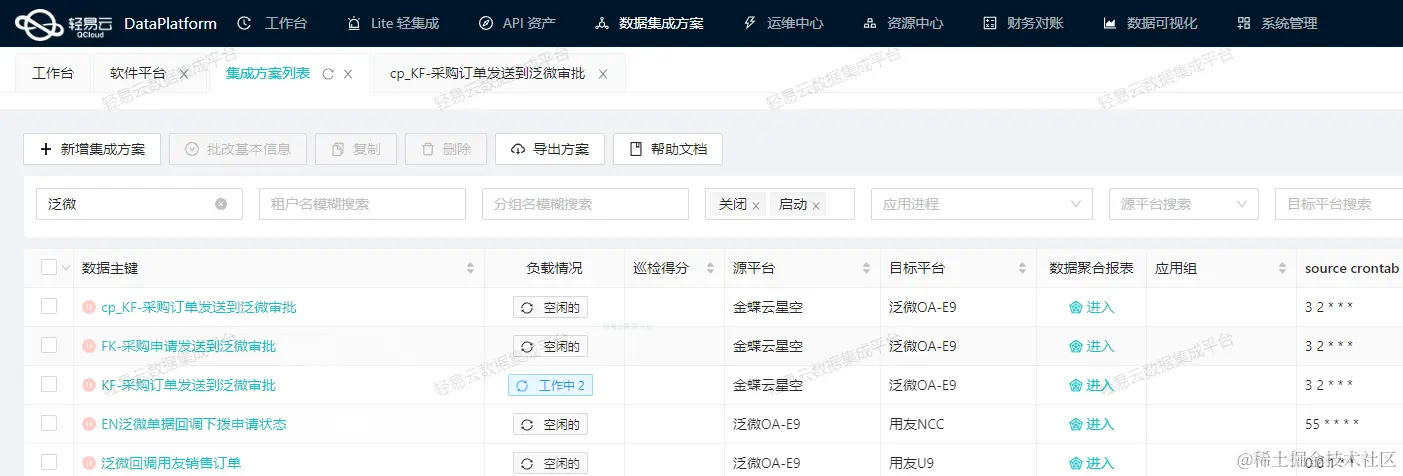The image size is (1403, 476).
Task: Switch to cp_KF-采购订单发送到泛微审批 tab
Action: (487, 73)
